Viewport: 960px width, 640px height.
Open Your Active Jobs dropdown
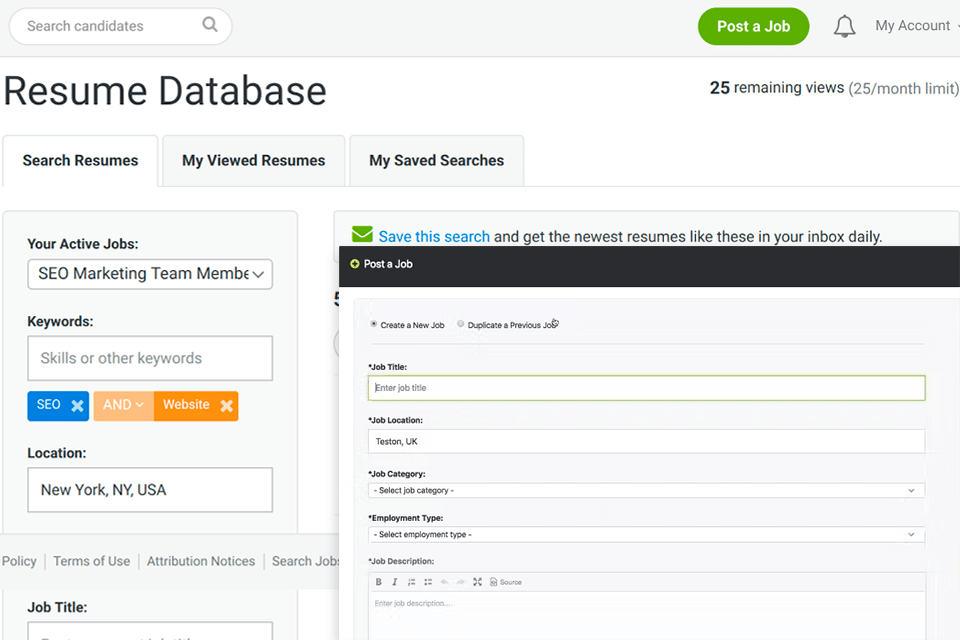(x=150, y=274)
